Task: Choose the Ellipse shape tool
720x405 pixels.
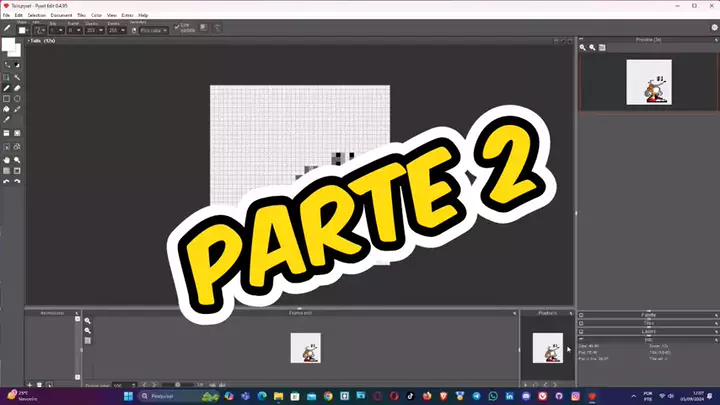Action: pyautogui.click(x=17, y=98)
